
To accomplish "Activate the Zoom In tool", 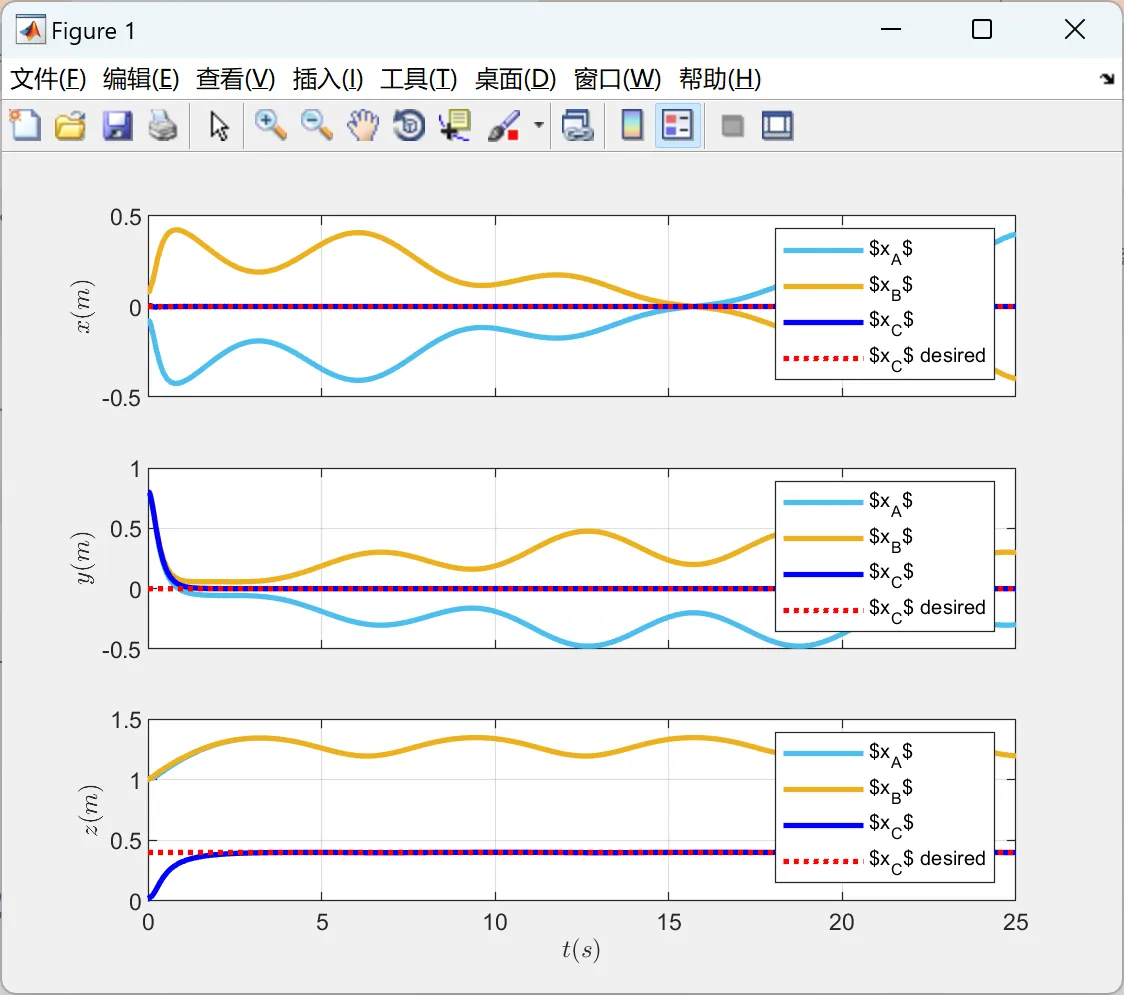I will point(270,125).
